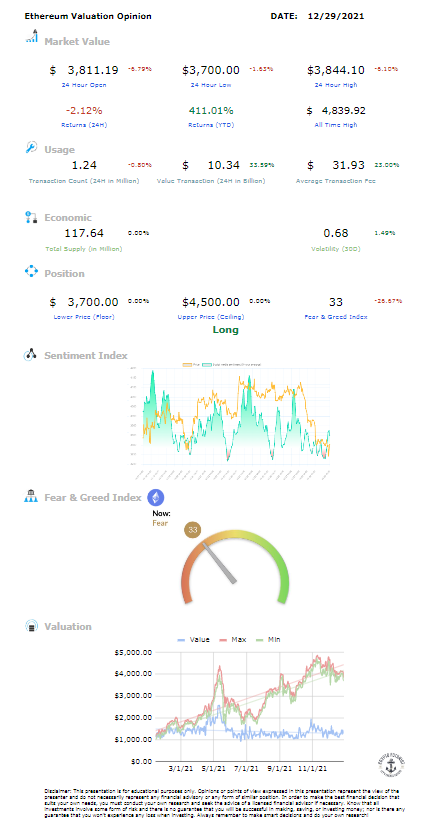Click the Ethereum logo icon
Viewport: 443px width, 835px height.
pyautogui.click(x=156, y=497)
